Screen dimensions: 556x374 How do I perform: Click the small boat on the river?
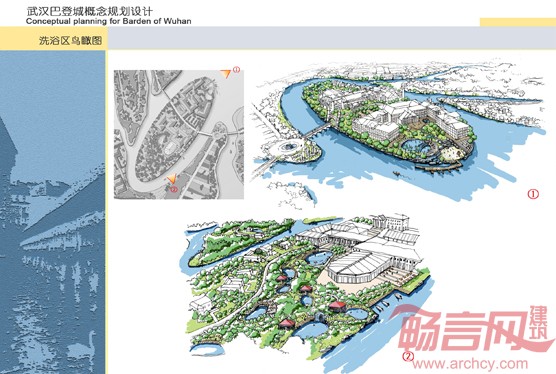click(397, 173)
